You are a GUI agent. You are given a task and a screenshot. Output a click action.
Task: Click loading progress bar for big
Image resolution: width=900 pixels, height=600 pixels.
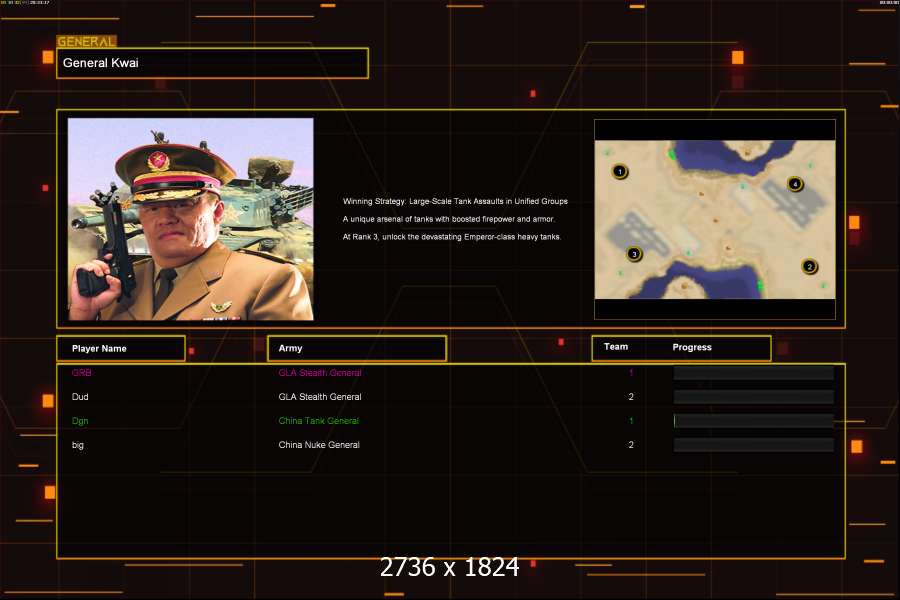tap(754, 445)
